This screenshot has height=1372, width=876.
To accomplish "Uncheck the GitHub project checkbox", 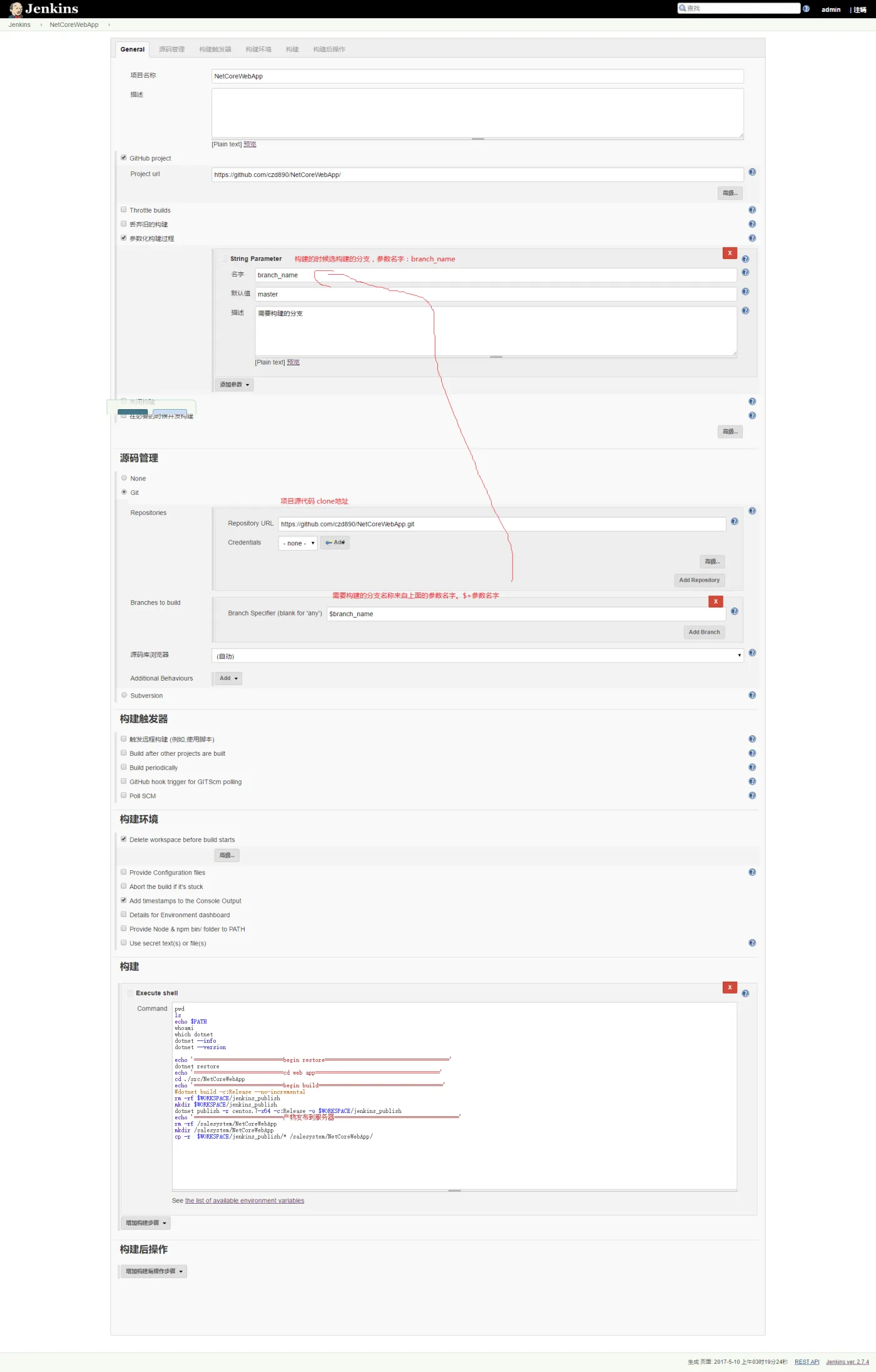I will [124, 158].
